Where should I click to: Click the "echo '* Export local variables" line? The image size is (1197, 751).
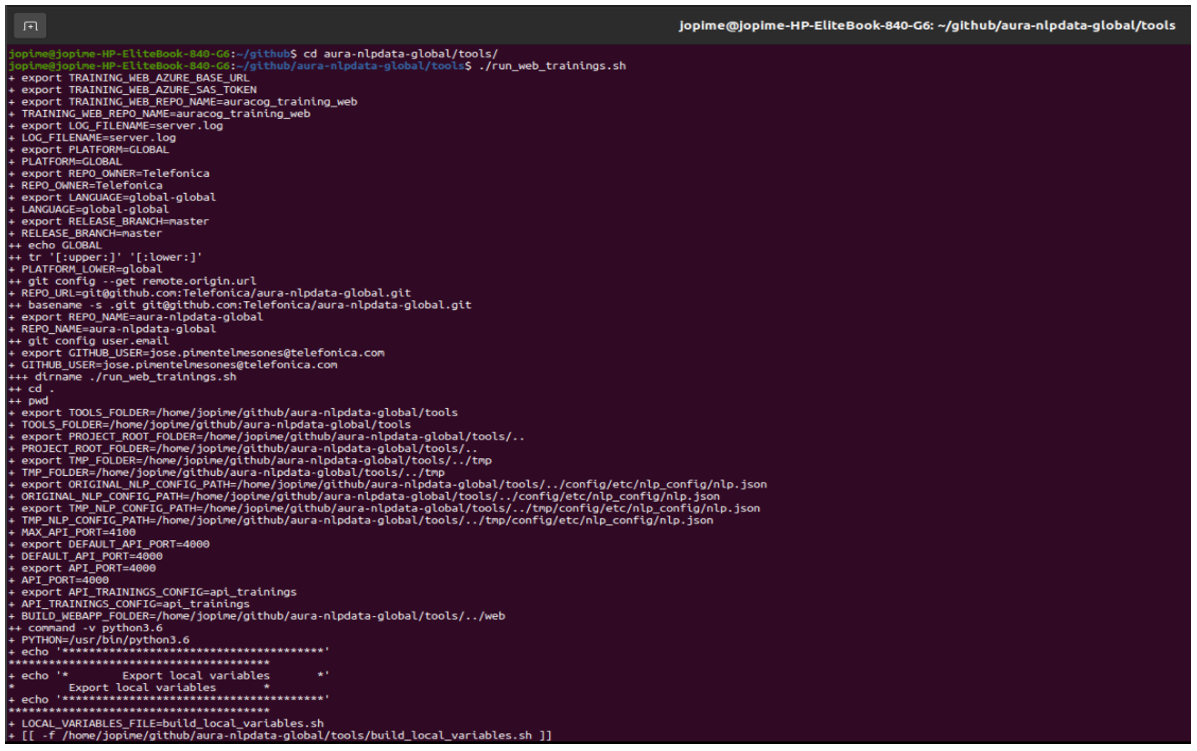tap(169, 675)
